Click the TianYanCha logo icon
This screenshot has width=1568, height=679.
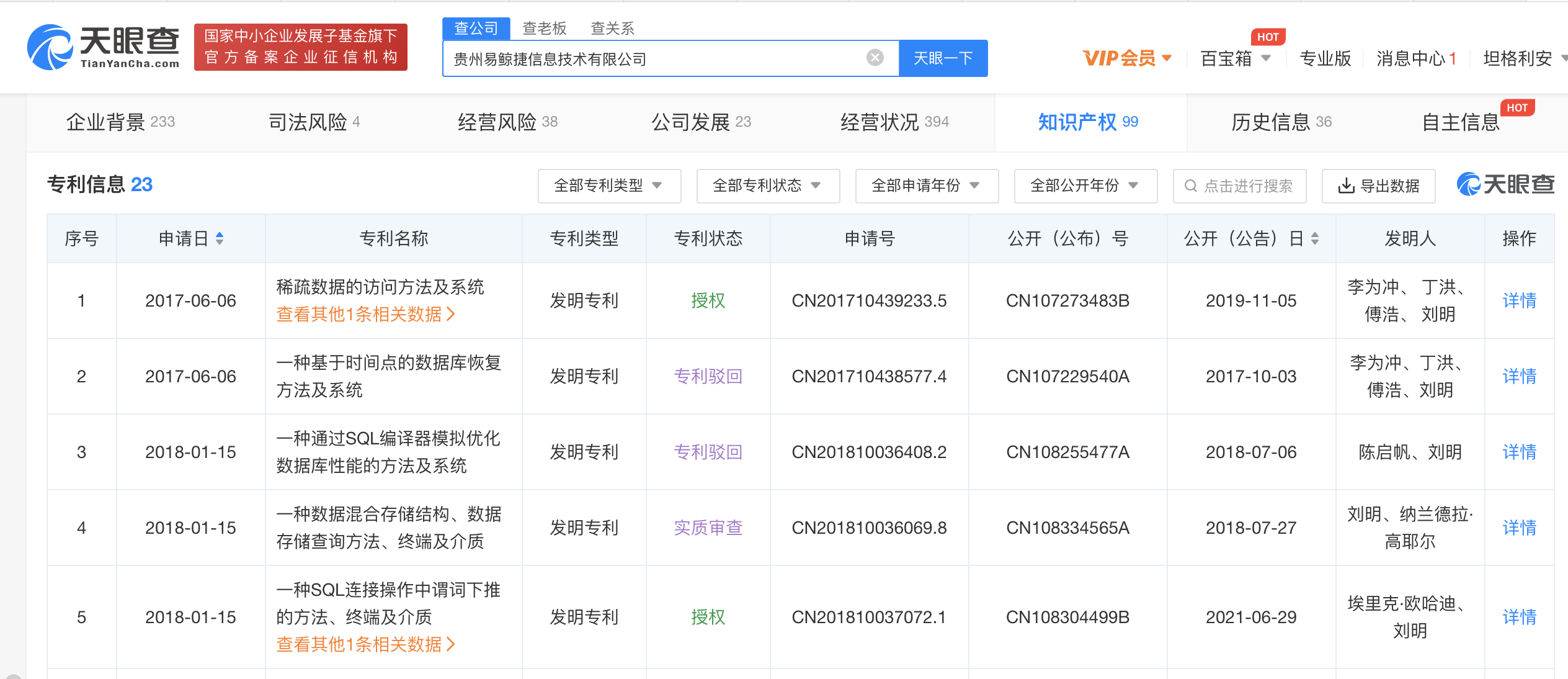click(x=50, y=47)
